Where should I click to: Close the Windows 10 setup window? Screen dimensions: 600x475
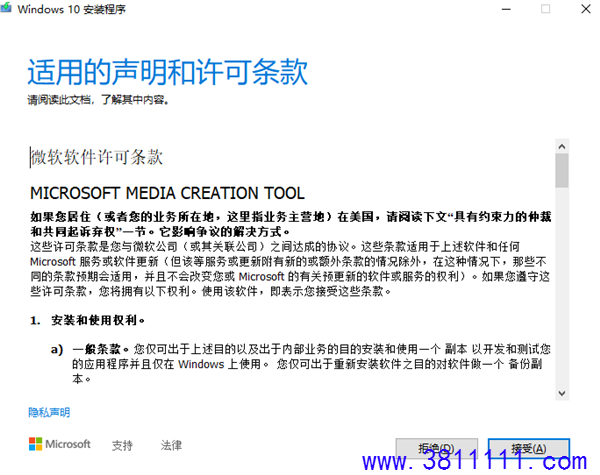click(586, 9)
